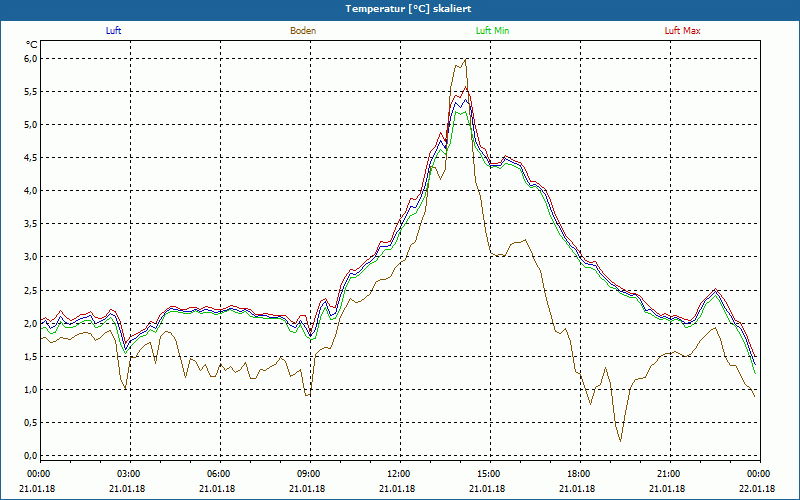Click the '12:00' time axis label

pos(398,474)
